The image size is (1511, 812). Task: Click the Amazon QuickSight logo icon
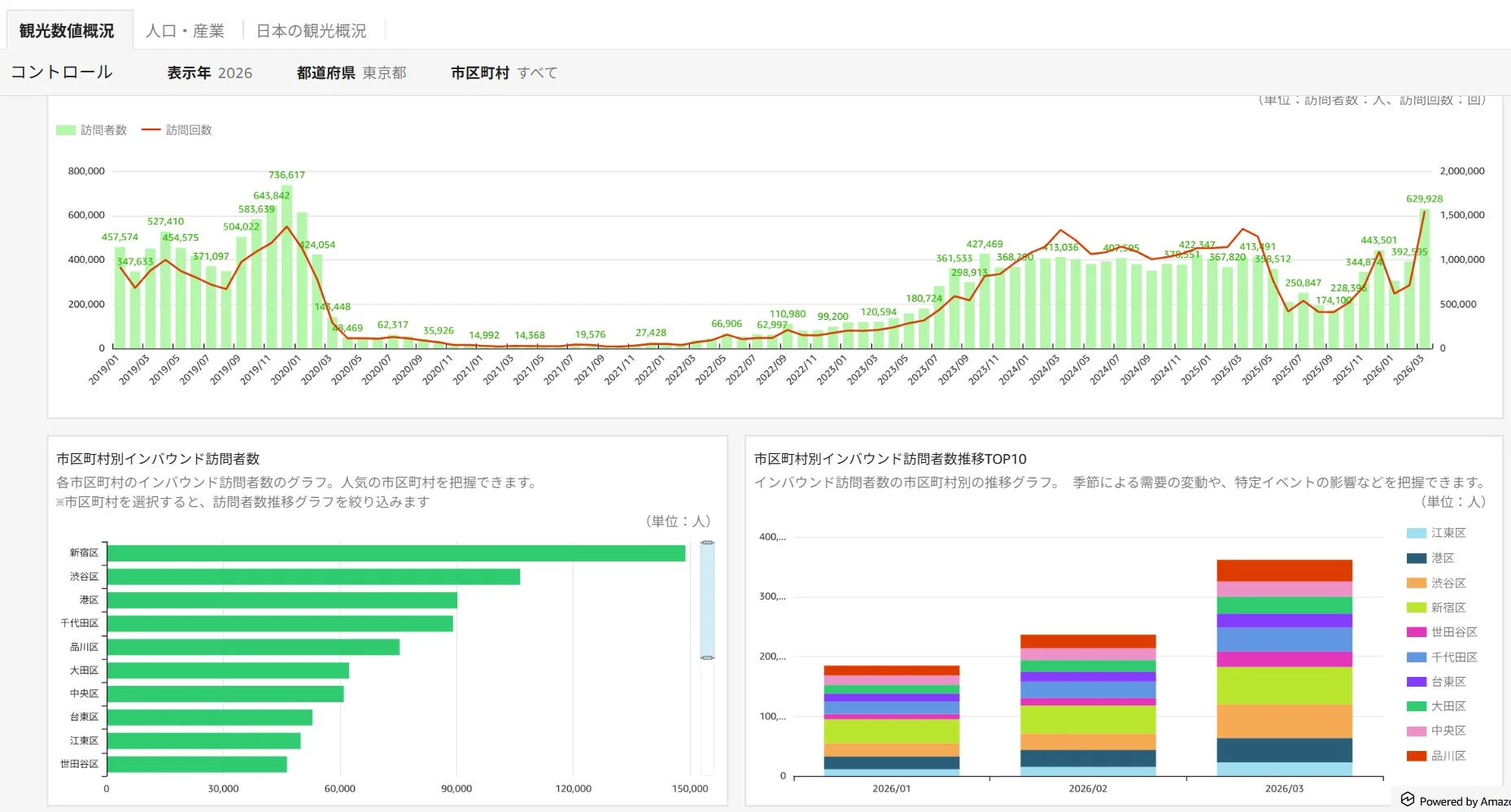click(1408, 800)
